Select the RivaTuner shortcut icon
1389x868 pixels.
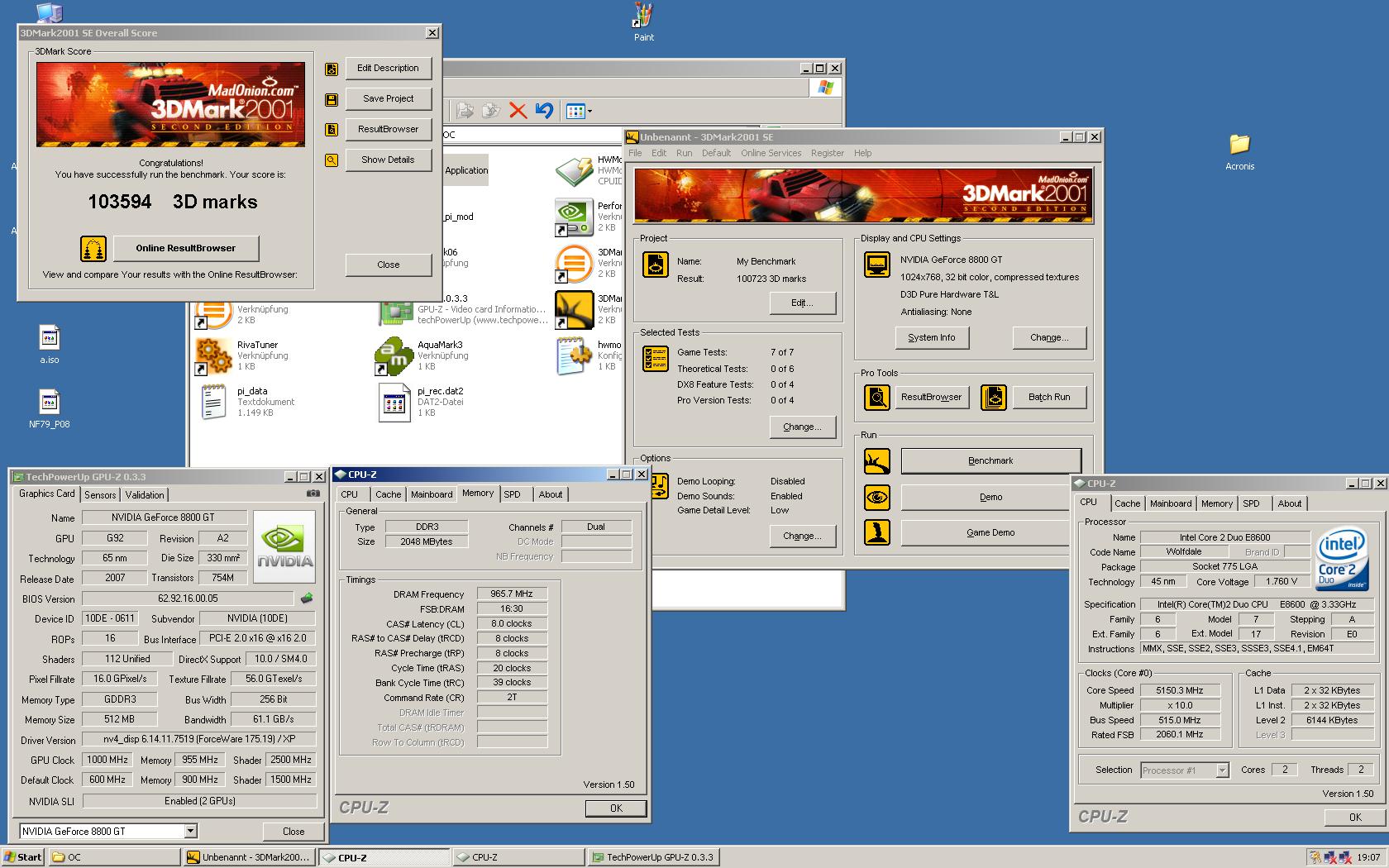pyautogui.click(x=213, y=355)
